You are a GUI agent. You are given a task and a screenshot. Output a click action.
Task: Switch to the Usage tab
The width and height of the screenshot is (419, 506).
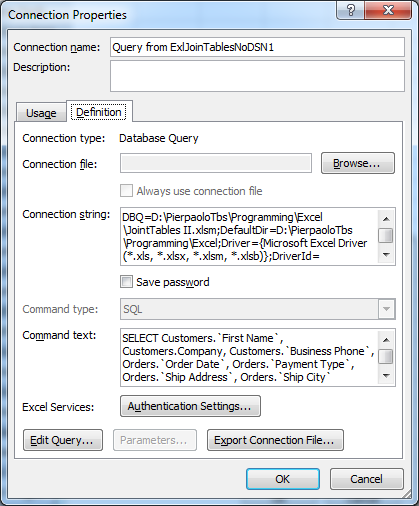[x=41, y=112]
